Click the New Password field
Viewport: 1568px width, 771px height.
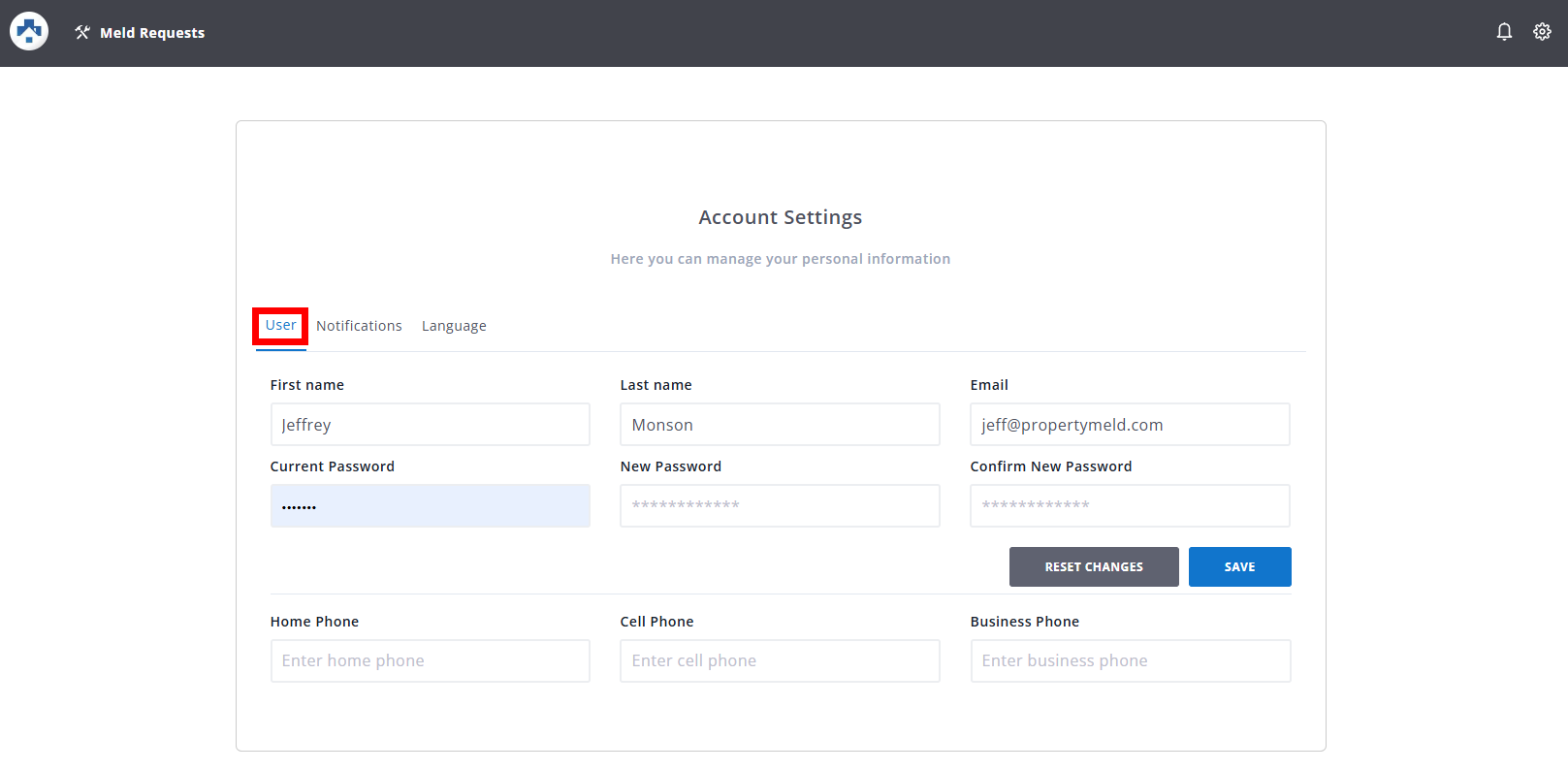780,506
